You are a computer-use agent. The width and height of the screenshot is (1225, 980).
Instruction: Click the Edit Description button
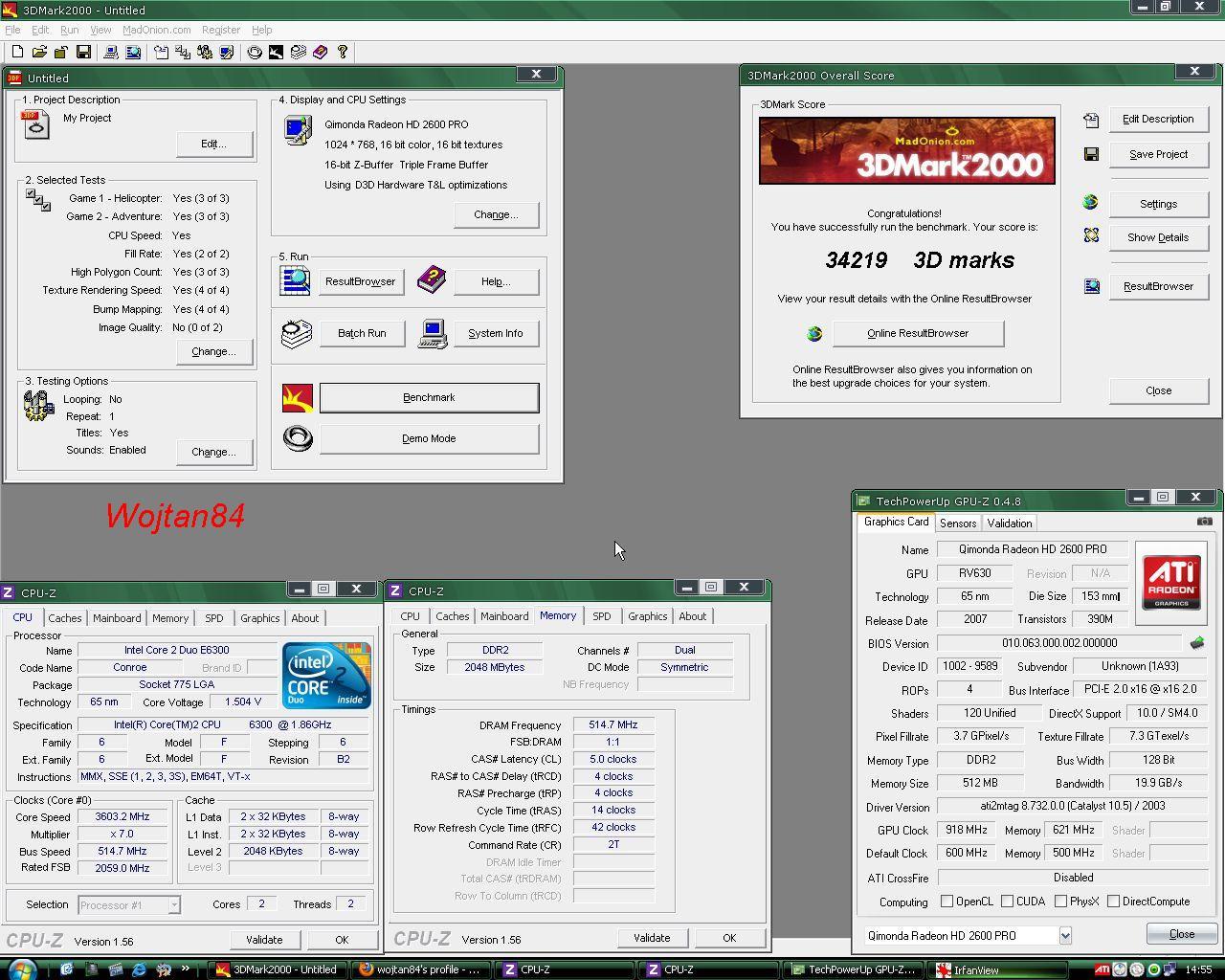click(x=1158, y=119)
